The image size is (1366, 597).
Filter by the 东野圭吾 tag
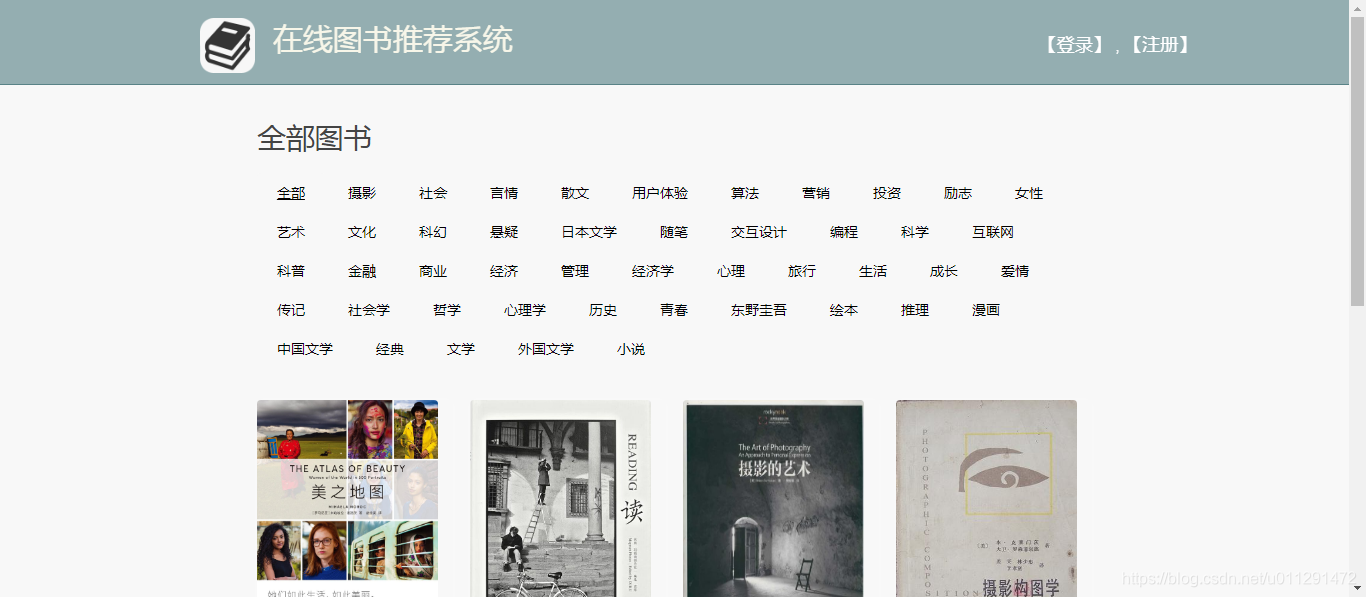click(x=759, y=310)
